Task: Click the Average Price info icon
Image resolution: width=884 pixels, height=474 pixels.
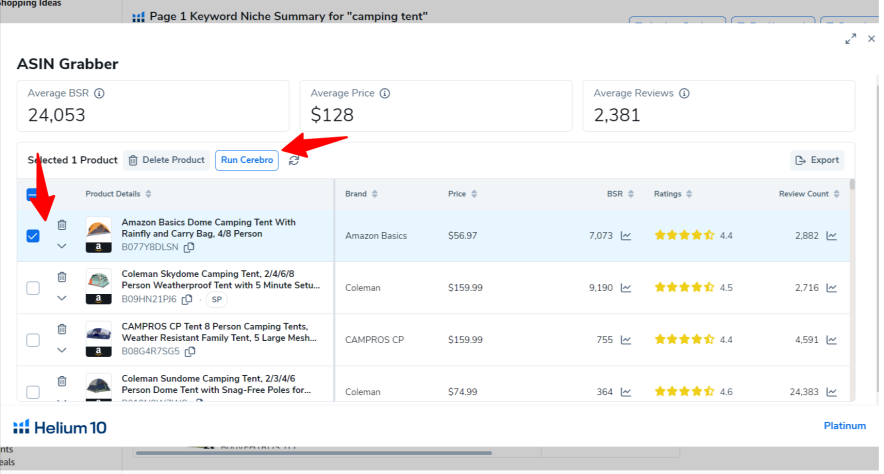Action: pyautogui.click(x=384, y=93)
